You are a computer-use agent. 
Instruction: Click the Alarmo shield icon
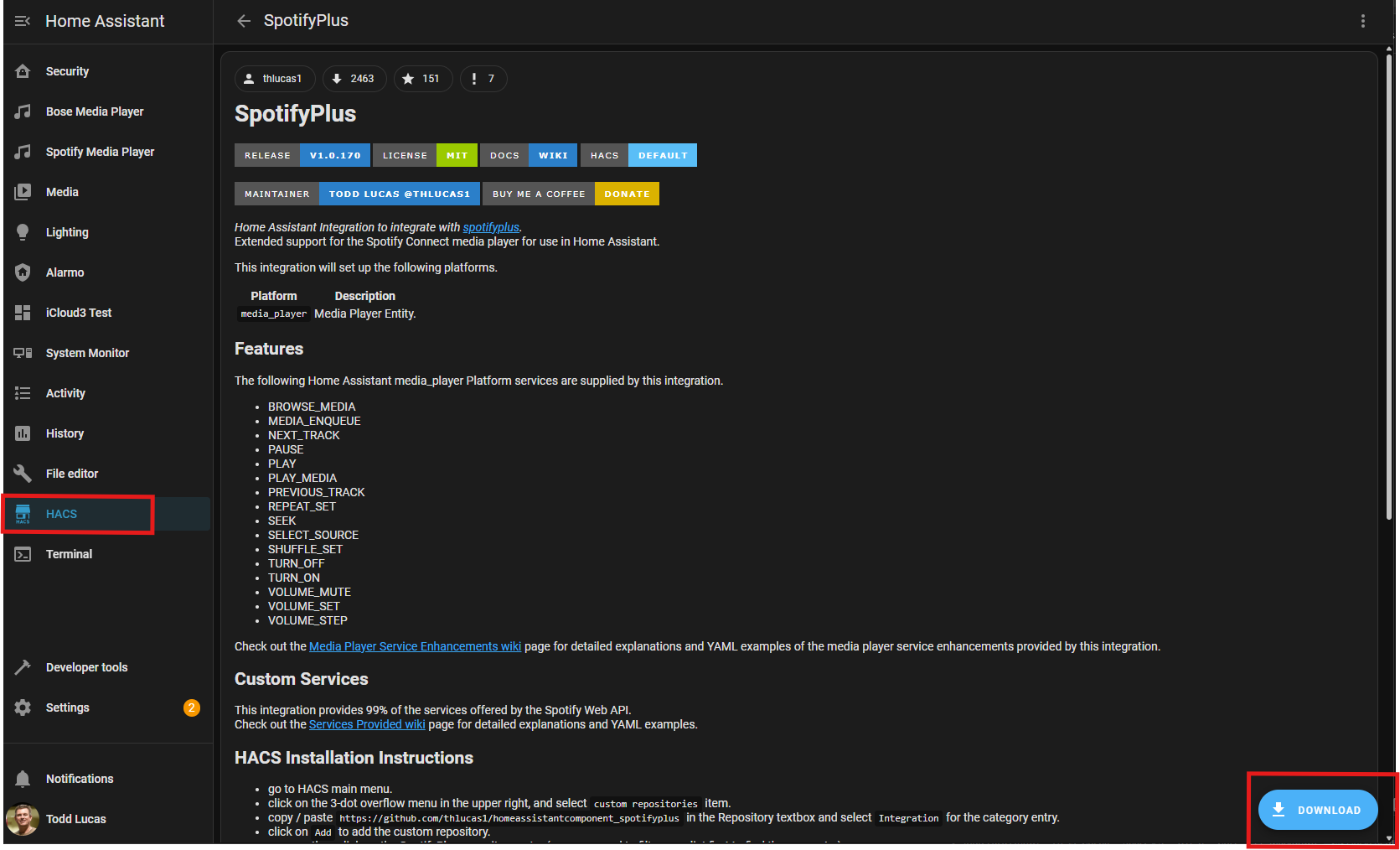point(23,272)
